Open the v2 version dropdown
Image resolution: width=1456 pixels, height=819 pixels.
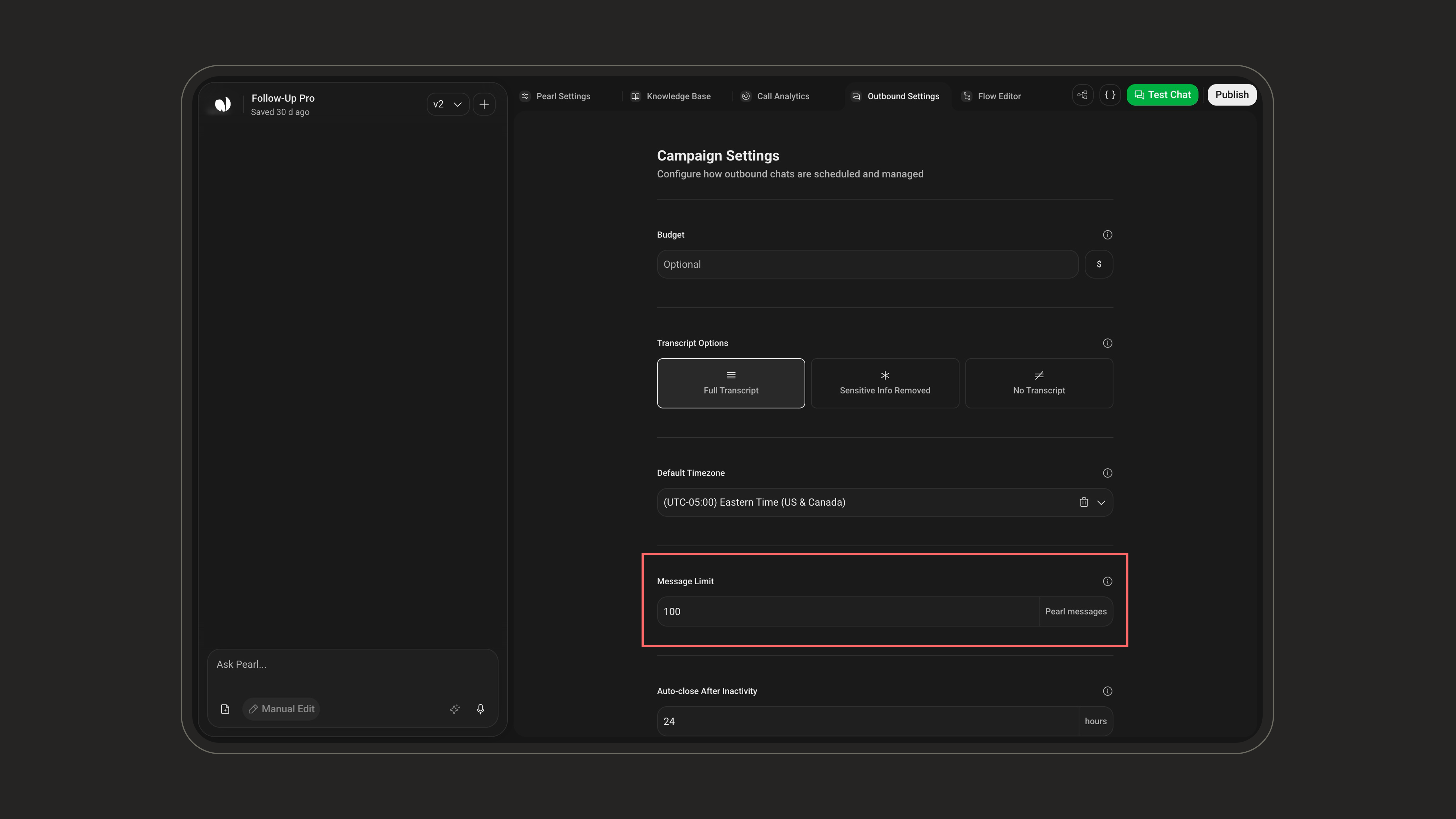click(448, 104)
